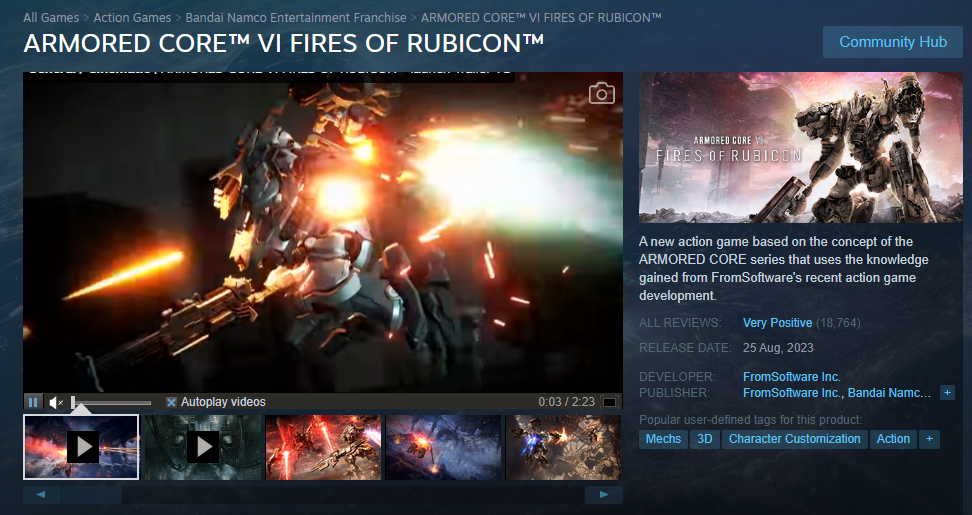Adjust the video volume slider

[x=112, y=402]
